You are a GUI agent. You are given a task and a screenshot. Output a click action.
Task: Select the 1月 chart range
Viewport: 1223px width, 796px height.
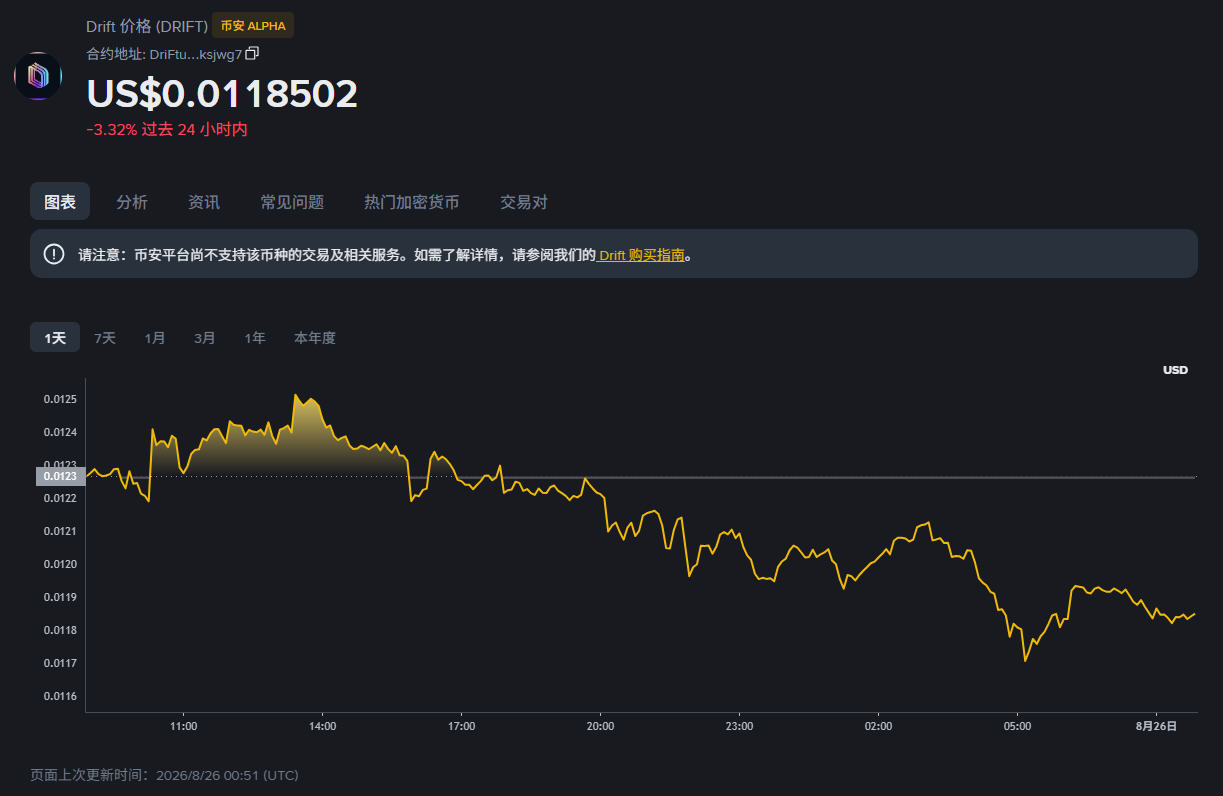click(155, 338)
